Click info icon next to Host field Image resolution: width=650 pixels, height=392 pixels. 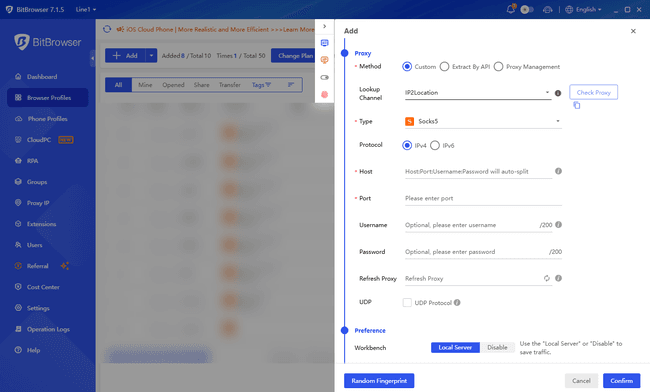[x=558, y=171]
